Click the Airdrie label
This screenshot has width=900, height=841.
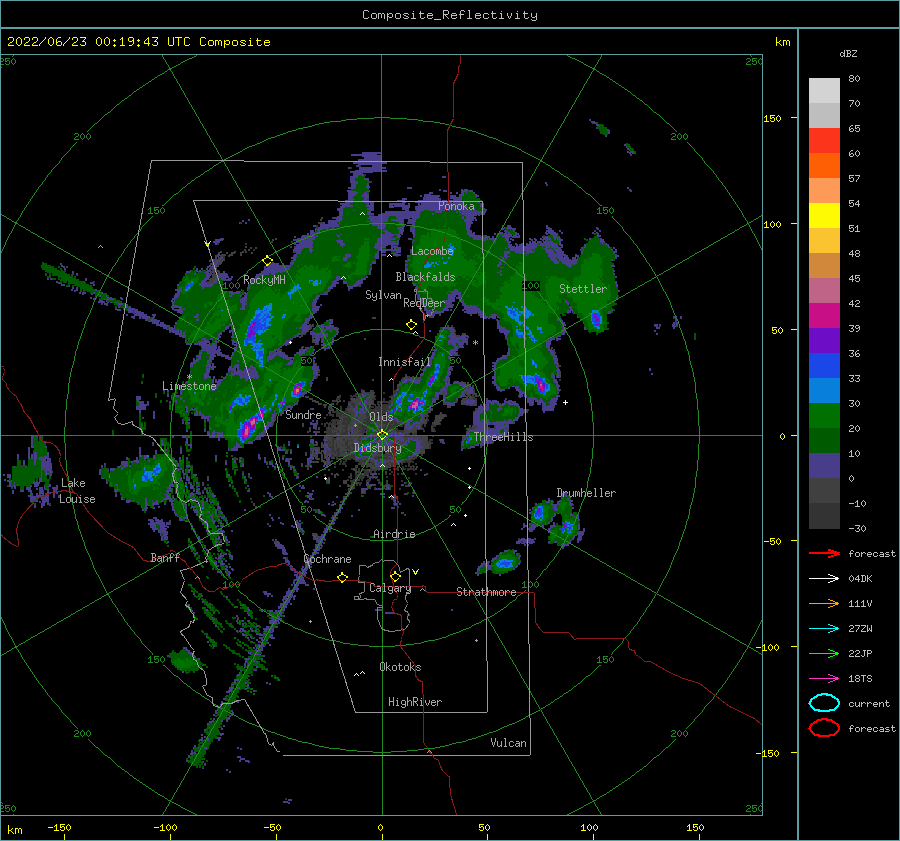coord(394,534)
